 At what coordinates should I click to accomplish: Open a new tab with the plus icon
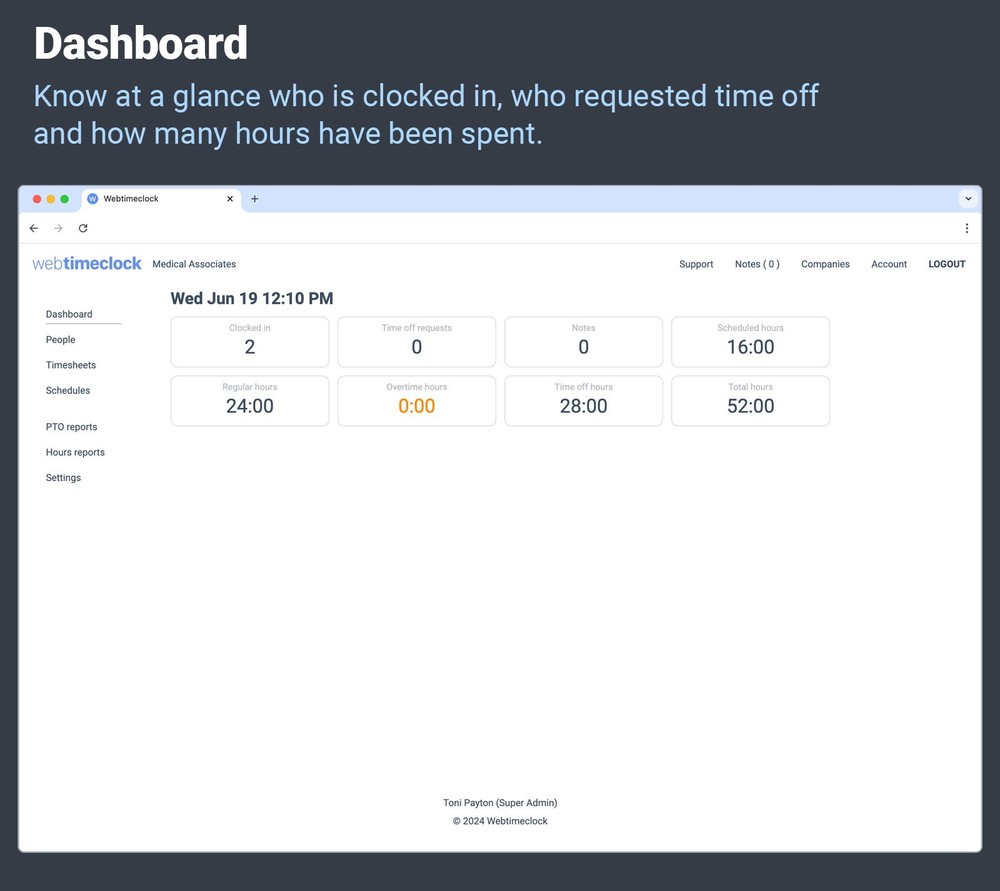[254, 199]
